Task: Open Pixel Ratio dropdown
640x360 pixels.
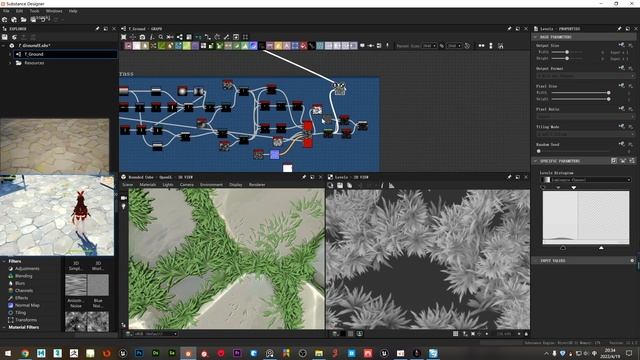Action: pyautogui.click(x=585, y=116)
